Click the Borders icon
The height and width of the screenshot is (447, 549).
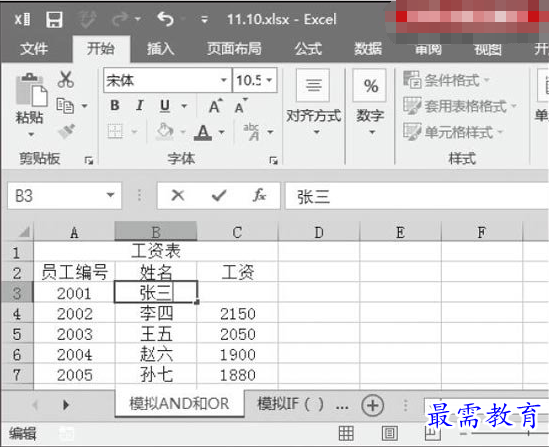115,132
